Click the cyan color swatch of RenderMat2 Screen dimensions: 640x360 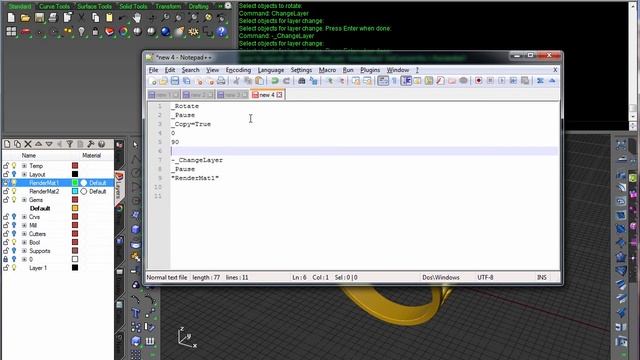coord(75,191)
